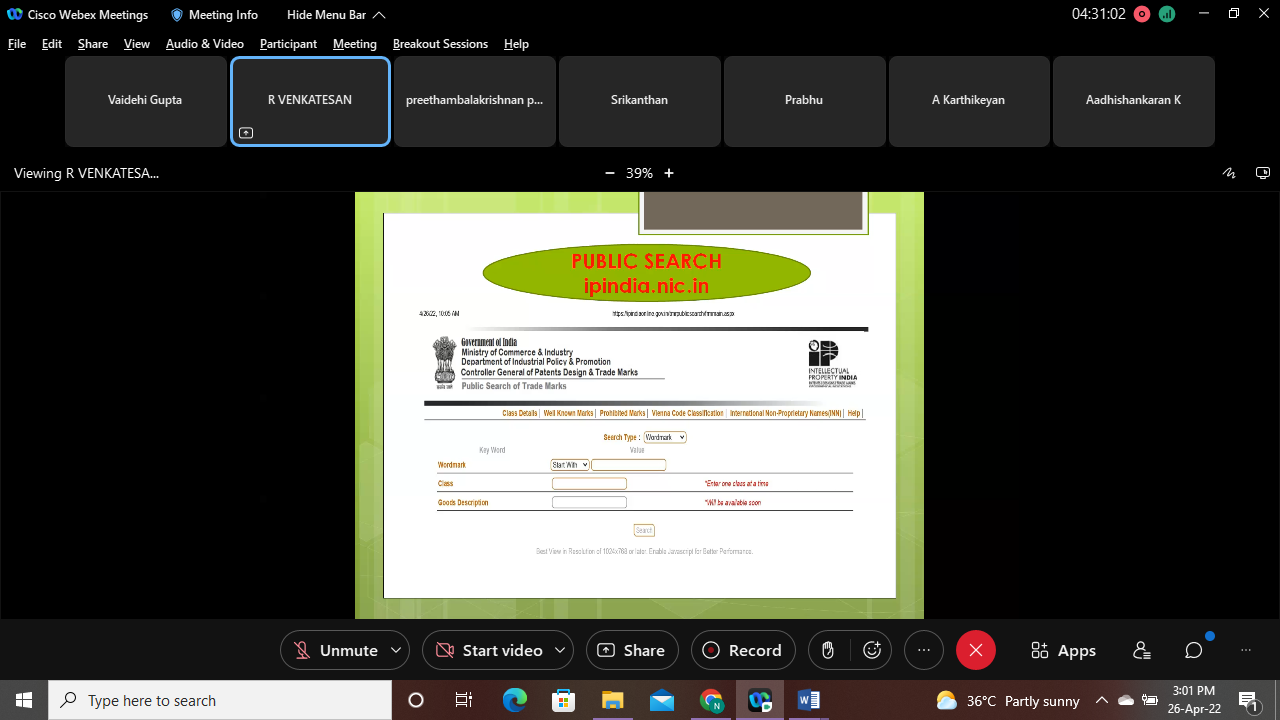1280x720 pixels.
Task: Click the 39% zoom level
Action: [639, 173]
